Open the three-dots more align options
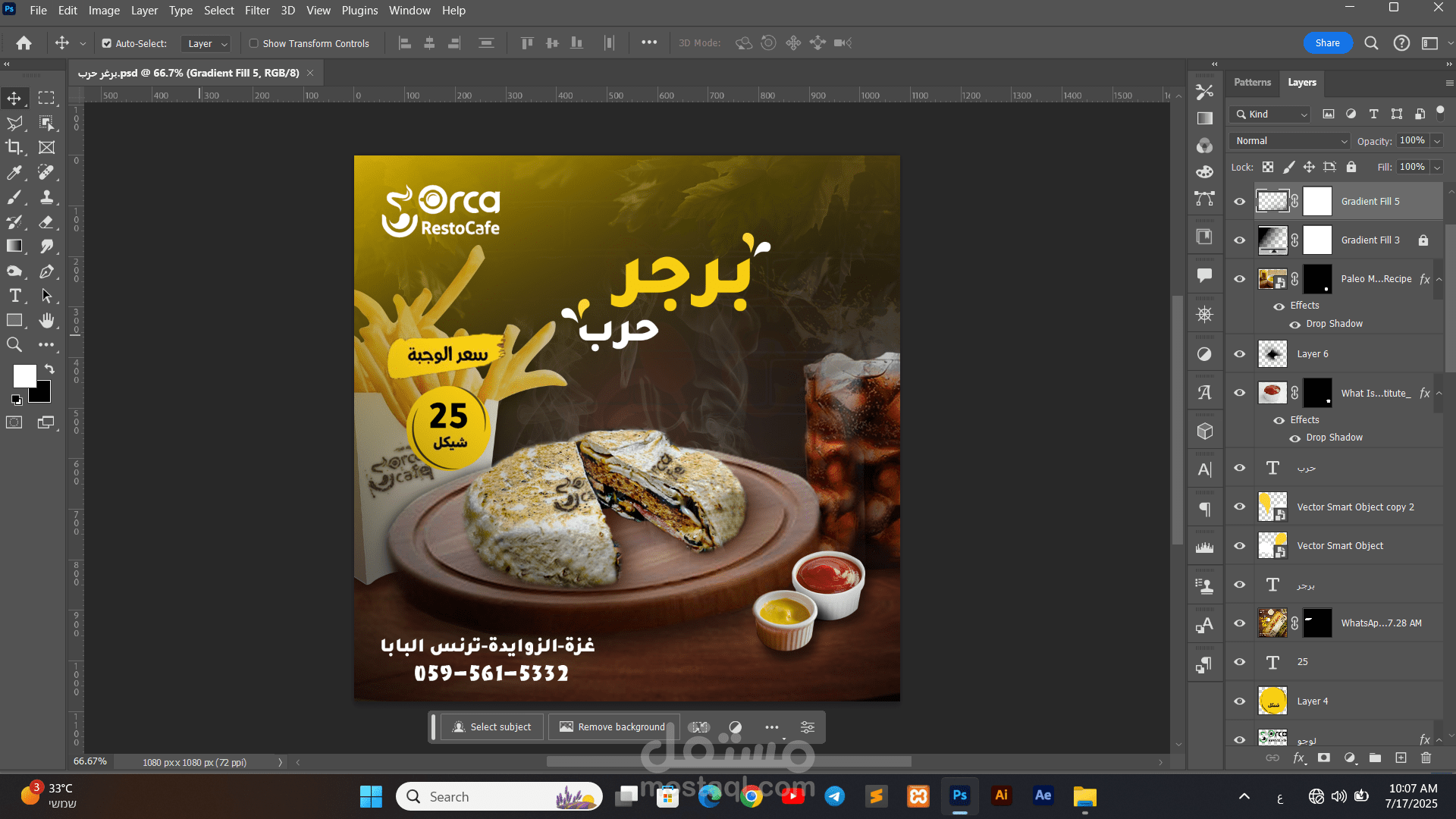 [649, 42]
